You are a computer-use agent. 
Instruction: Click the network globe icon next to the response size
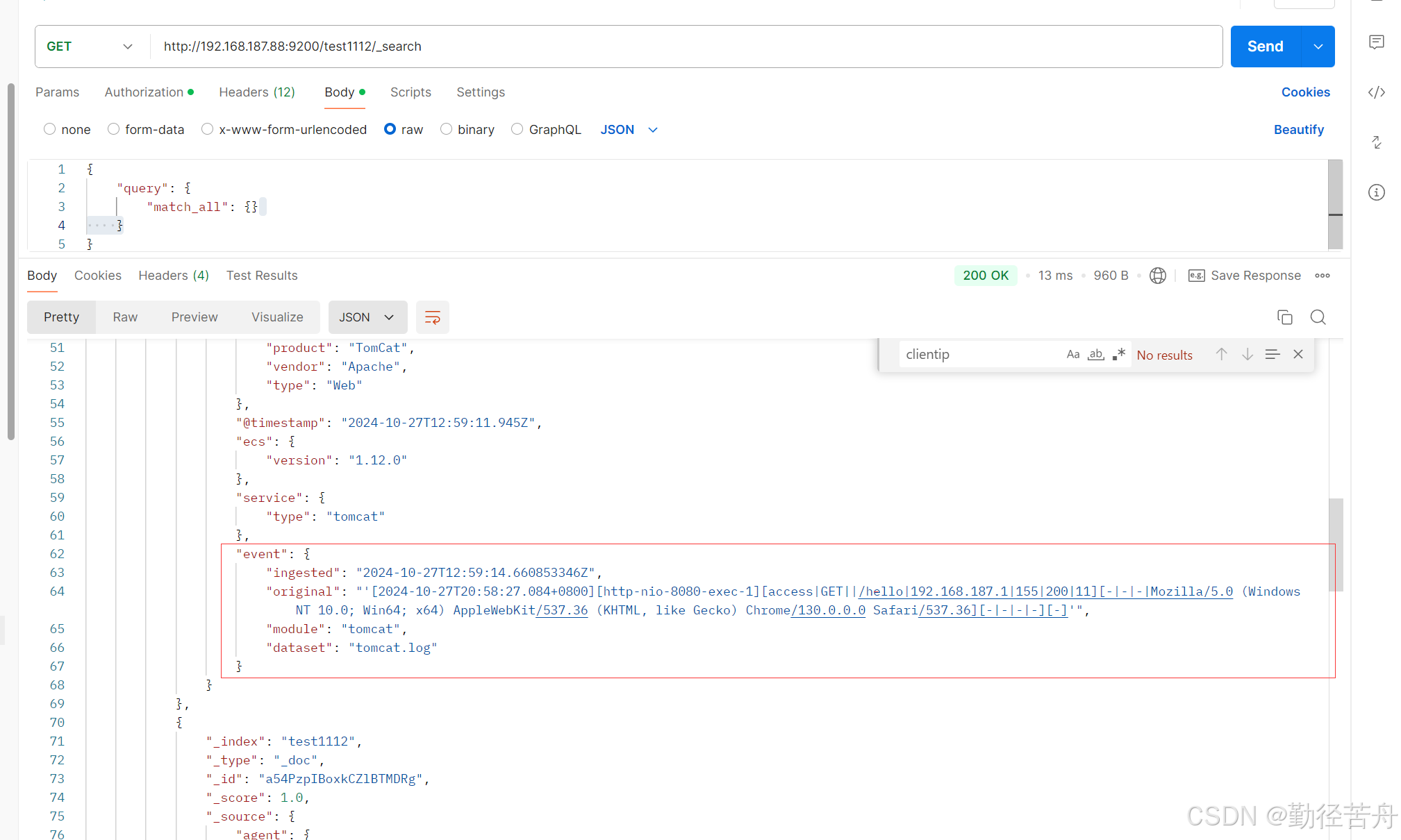click(x=1157, y=276)
